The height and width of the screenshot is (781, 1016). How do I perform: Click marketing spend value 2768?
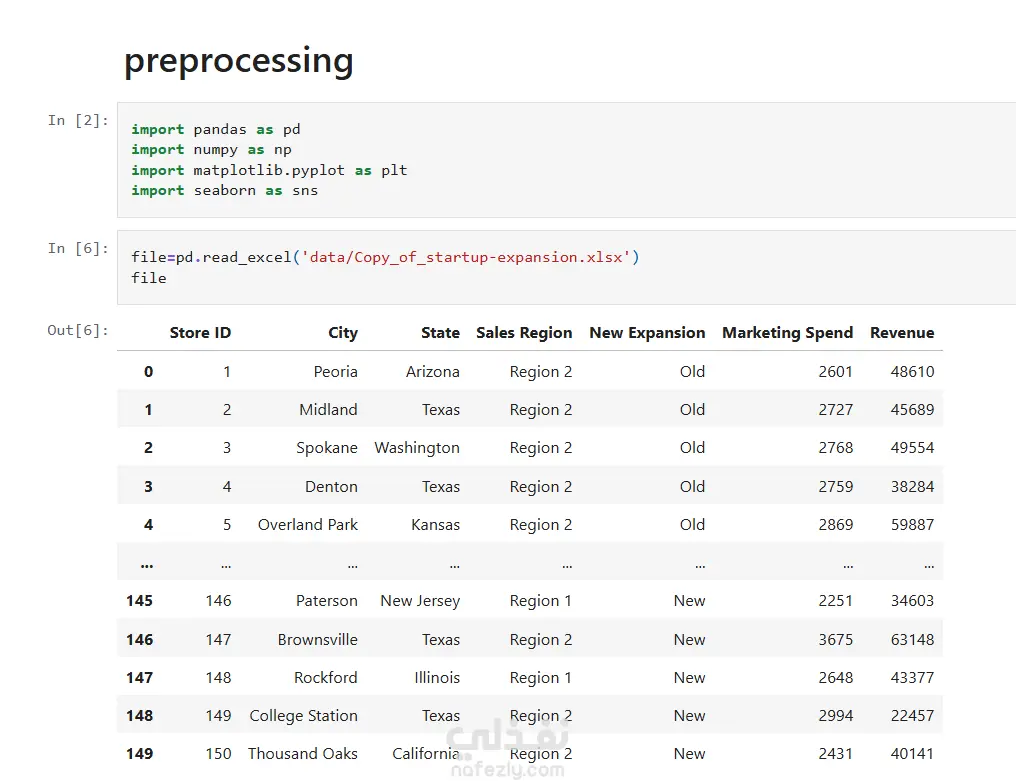point(836,448)
